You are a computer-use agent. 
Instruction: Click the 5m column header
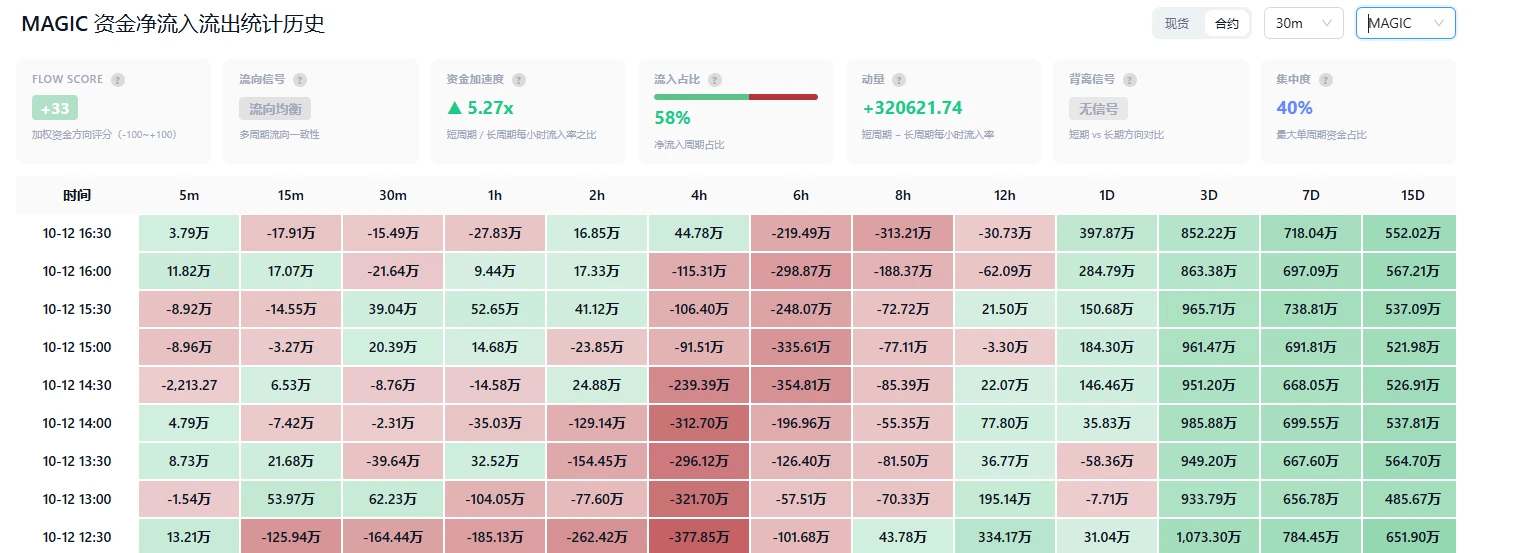tap(189, 195)
